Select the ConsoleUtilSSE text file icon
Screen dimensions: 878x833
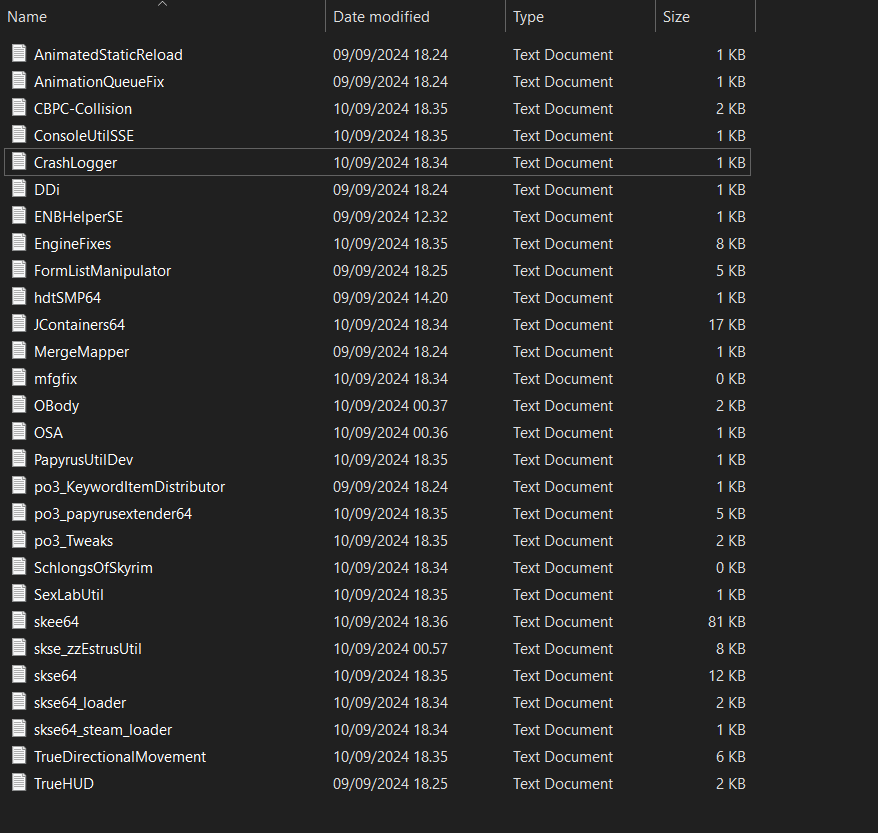point(19,135)
